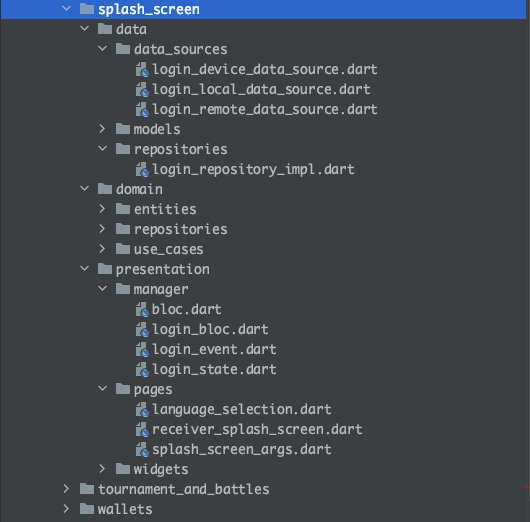Collapse the data_sources folder chevron
This screenshot has height=522, width=530.
coord(102,49)
